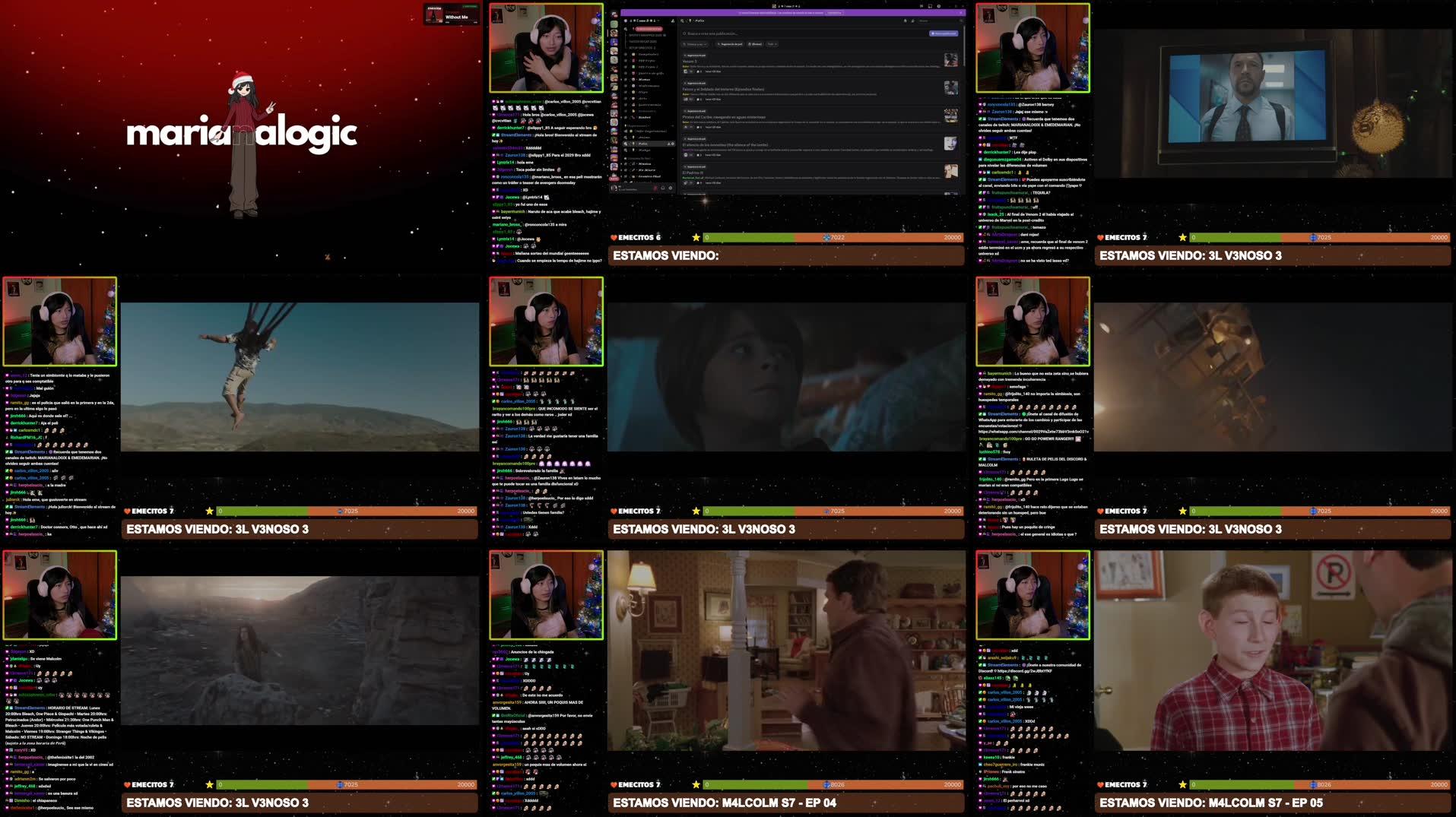This screenshot has height=817, width=1456.
Task: Toggle the red microphone mute in Discord
Action: click(655, 188)
